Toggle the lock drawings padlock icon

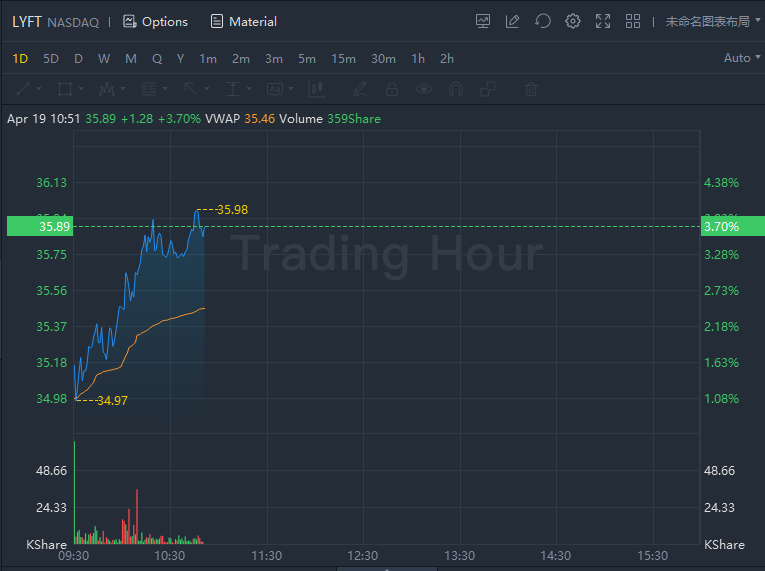pyautogui.click(x=392, y=89)
